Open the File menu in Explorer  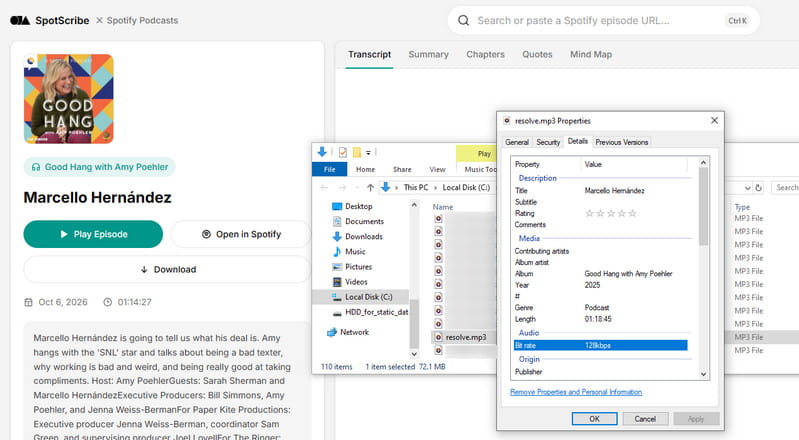click(330, 169)
